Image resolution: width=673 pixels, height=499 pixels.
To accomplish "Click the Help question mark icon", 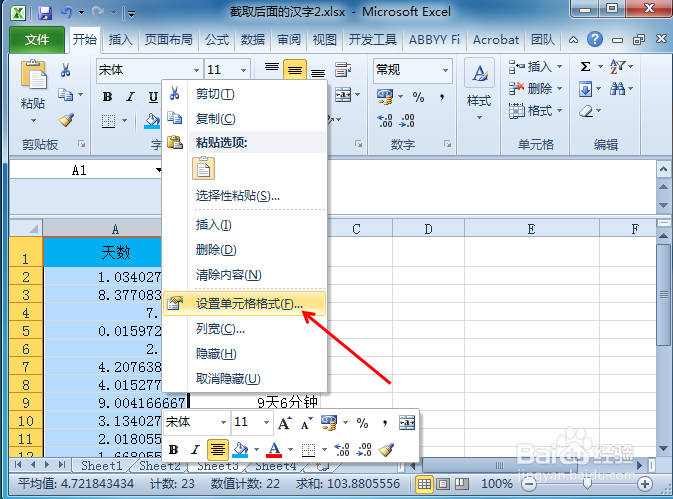I will [x=594, y=39].
